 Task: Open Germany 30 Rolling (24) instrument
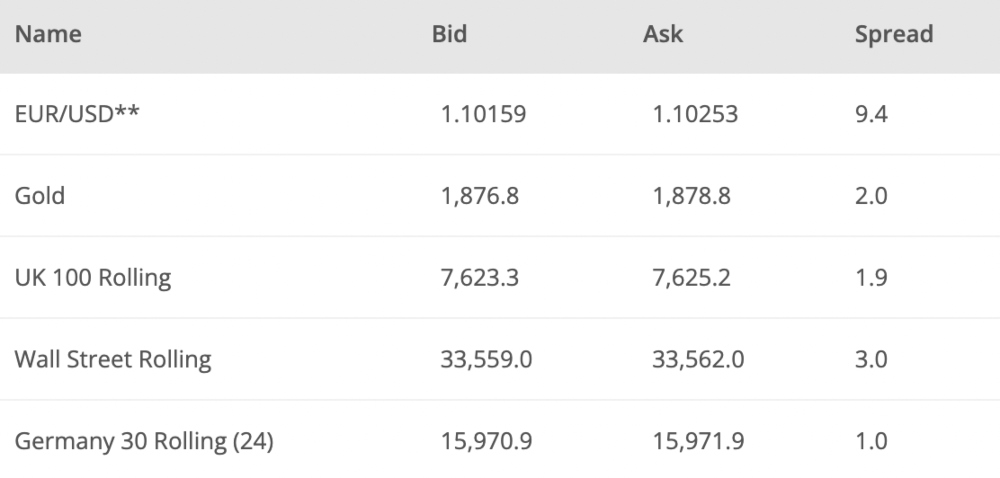click(144, 442)
